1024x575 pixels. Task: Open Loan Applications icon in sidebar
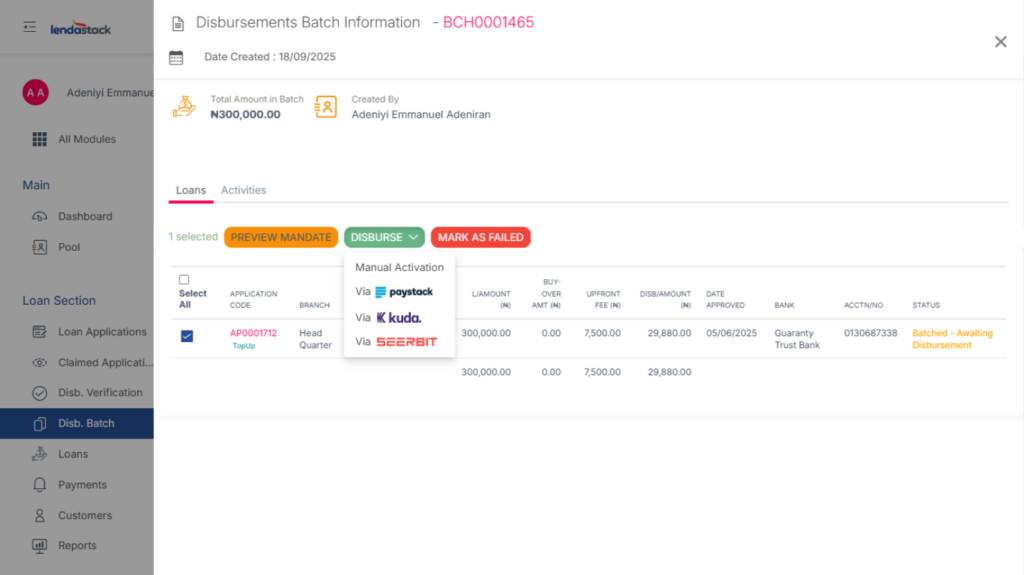click(x=40, y=332)
